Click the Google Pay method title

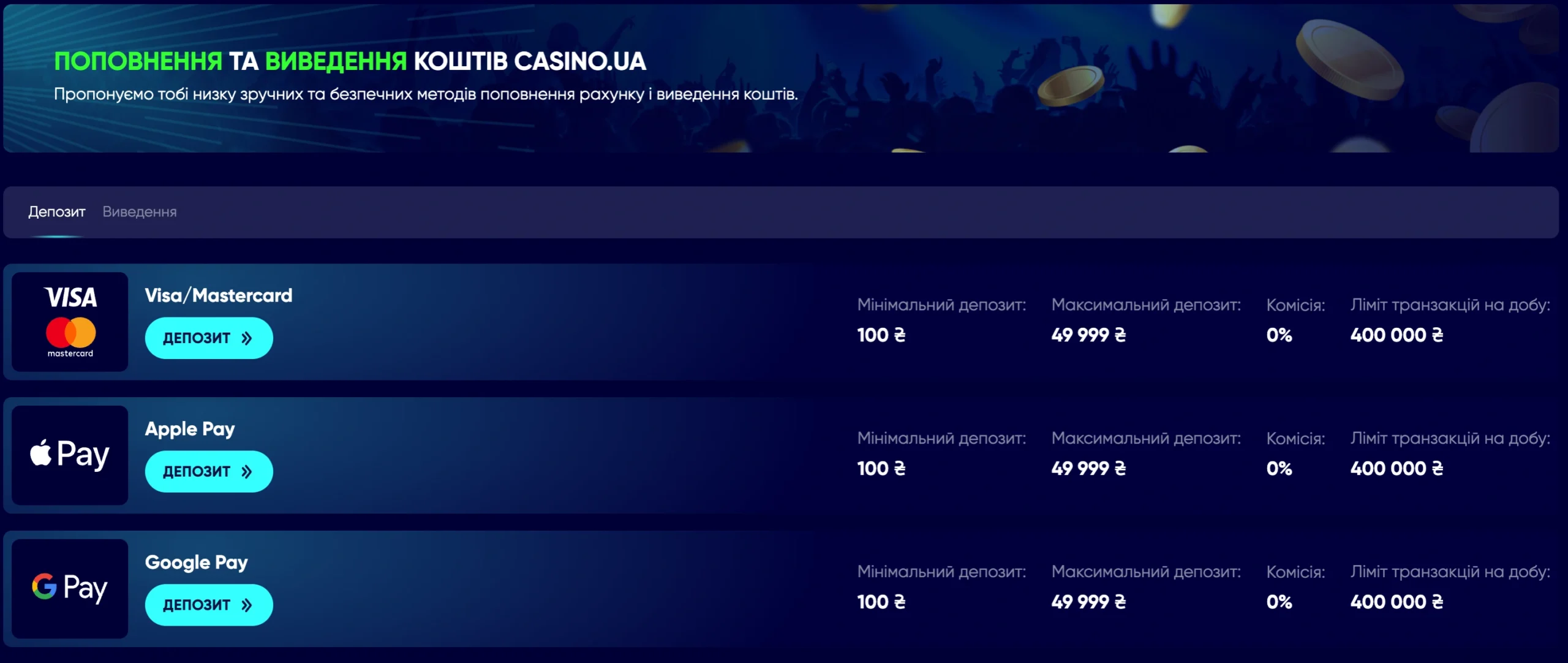[x=197, y=563]
